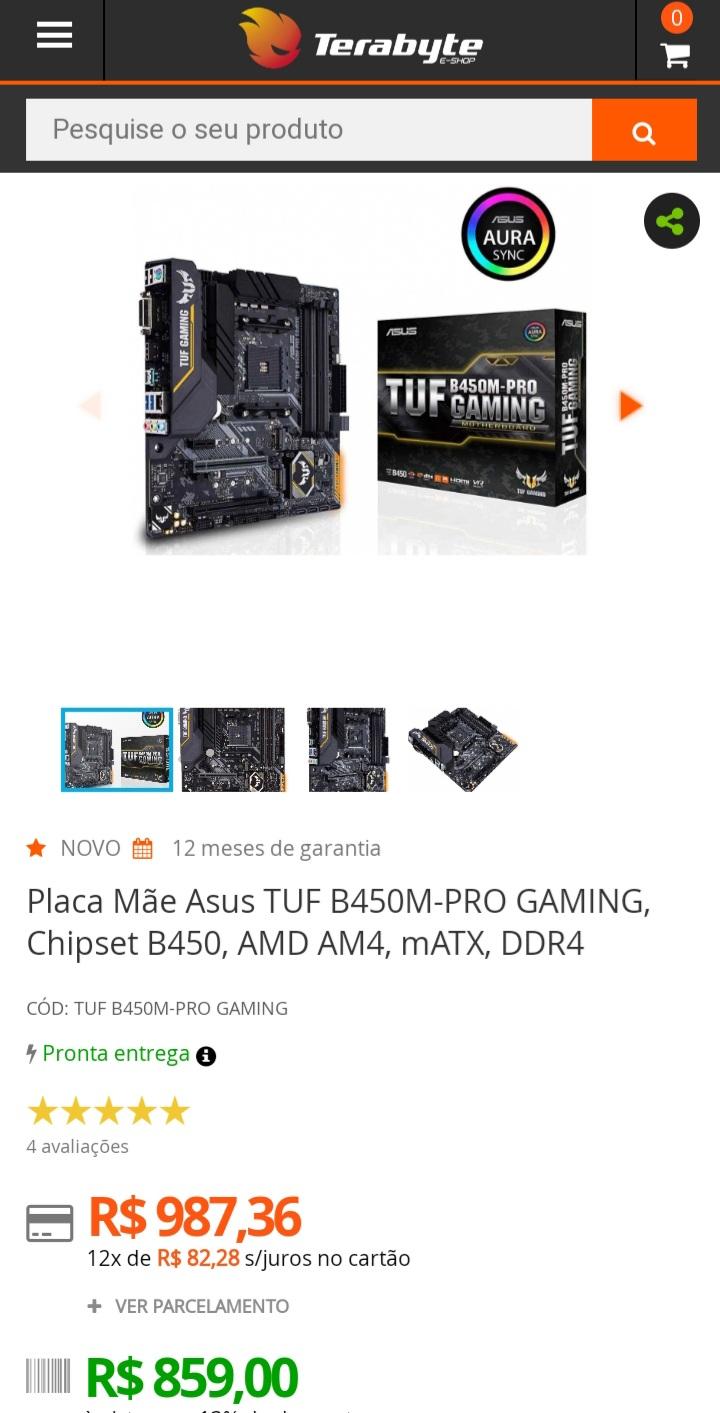Go to the Terabyte logo homepage
The width and height of the screenshot is (720, 1413).
click(x=361, y=39)
